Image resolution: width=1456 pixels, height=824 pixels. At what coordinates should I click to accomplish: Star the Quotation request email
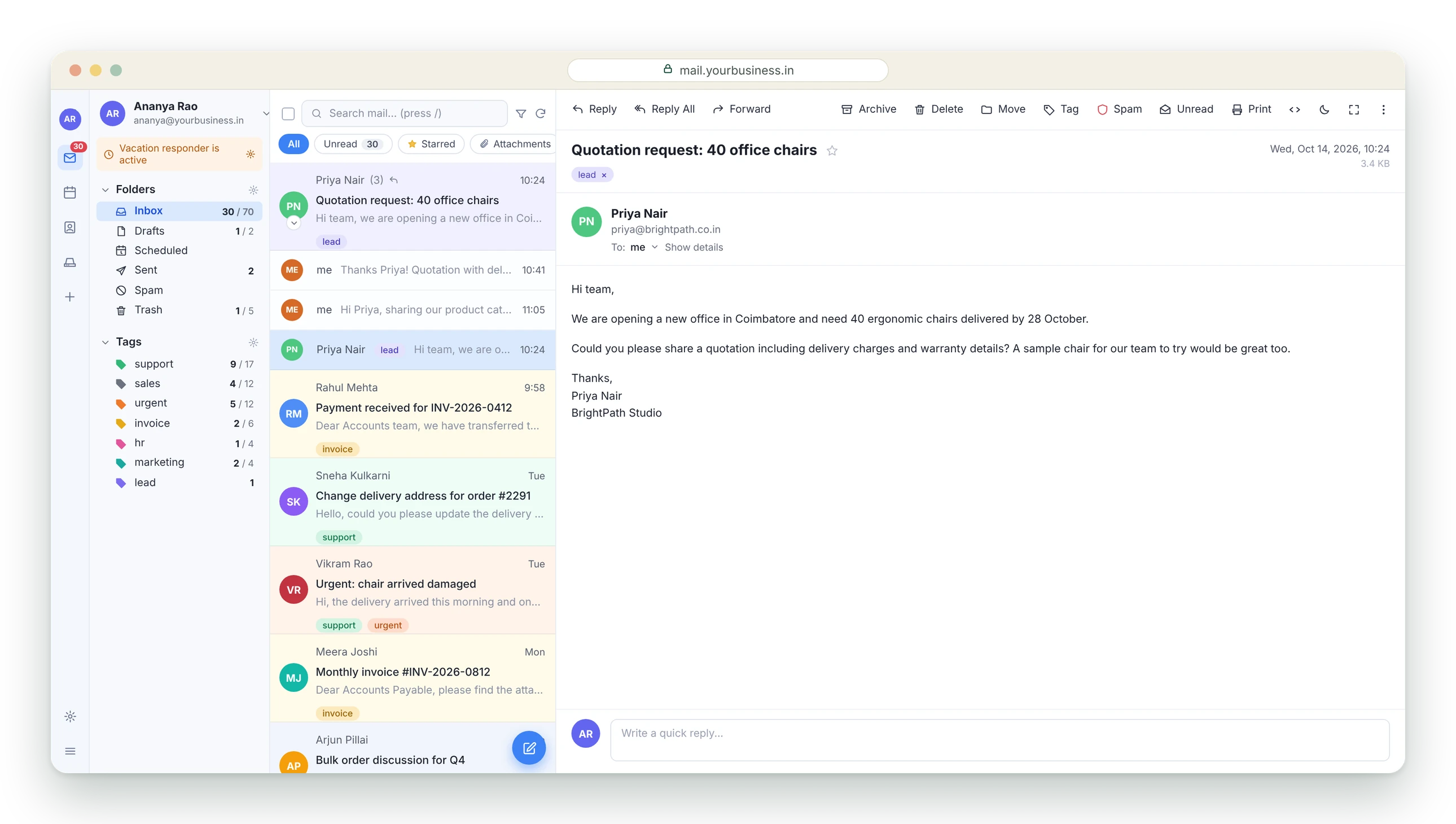pyautogui.click(x=831, y=151)
